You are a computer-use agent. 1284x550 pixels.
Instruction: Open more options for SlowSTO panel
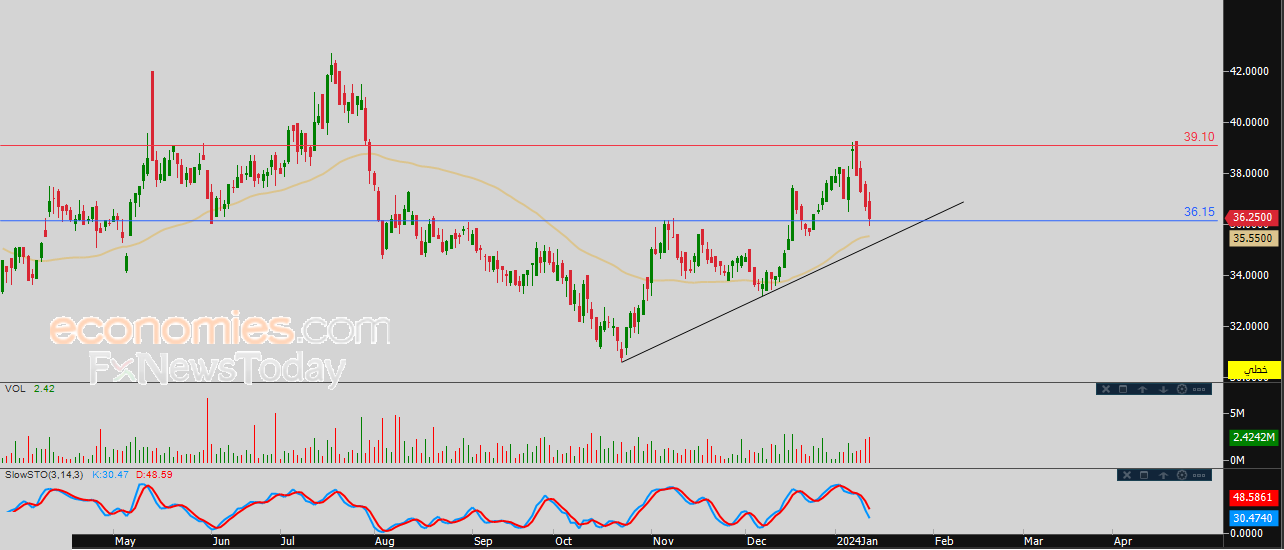[1199, 475]
